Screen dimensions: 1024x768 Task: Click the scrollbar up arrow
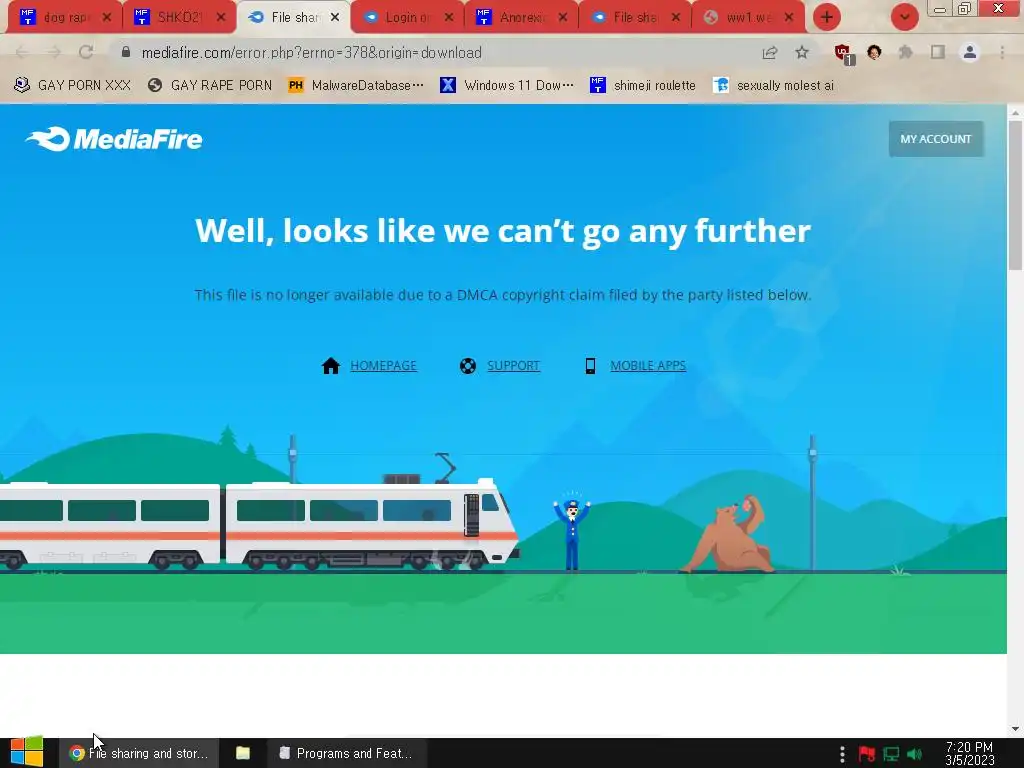pyautogui.click(x=1015, y=112)
